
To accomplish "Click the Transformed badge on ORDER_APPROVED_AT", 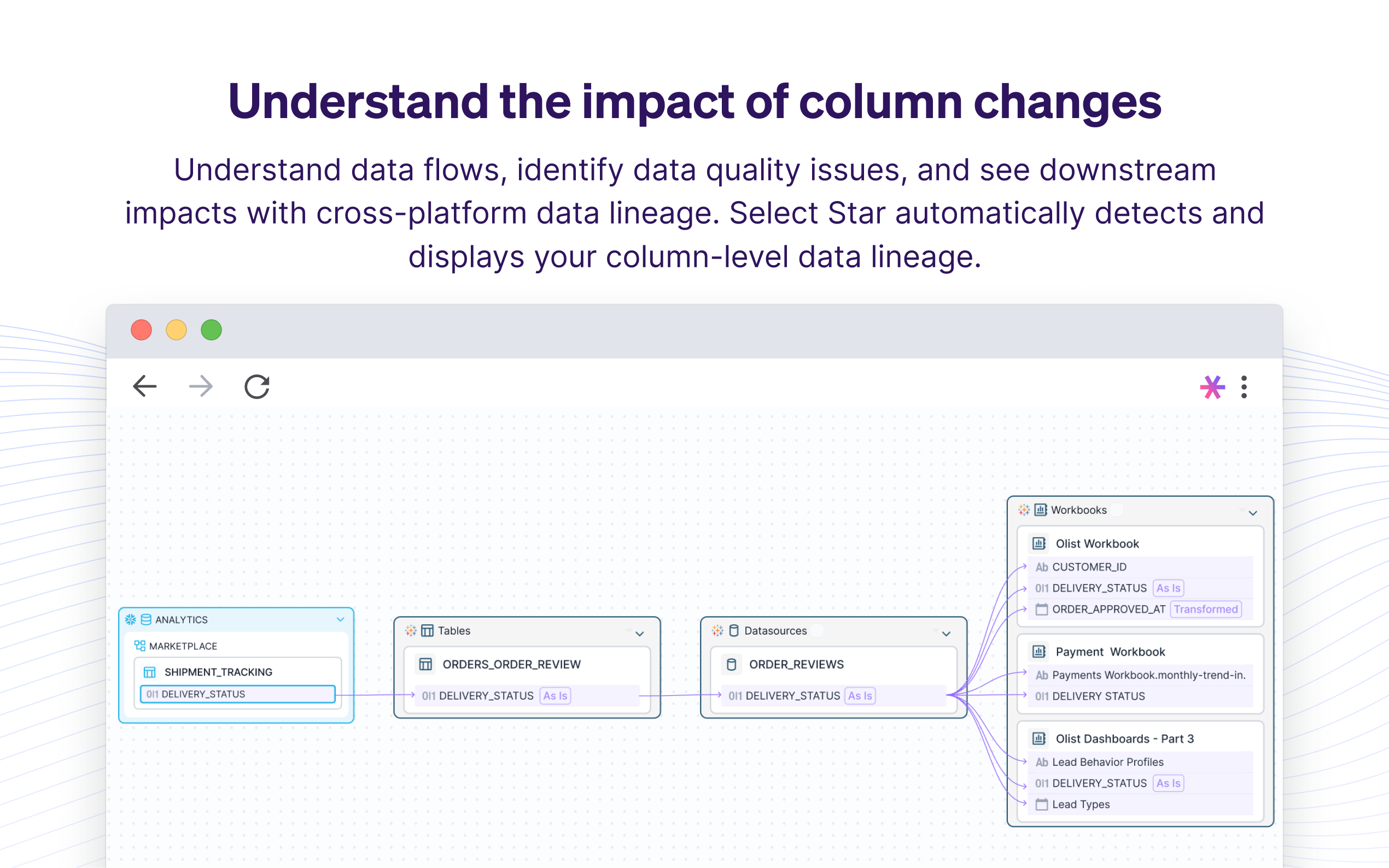I will tap(1205, 609).
